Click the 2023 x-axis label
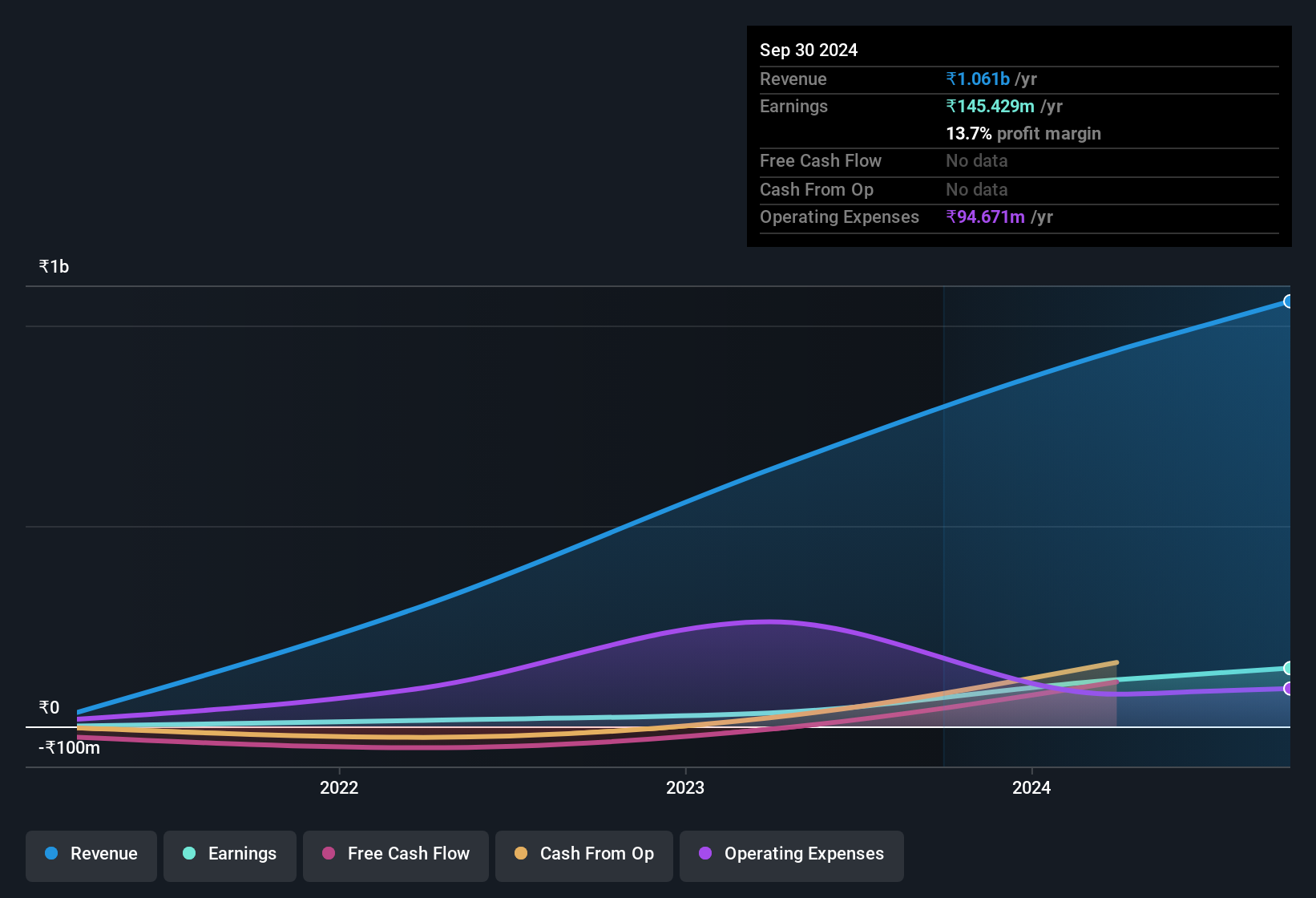Image resolution: width=1316 pixels, height=898 pixels. pos(685,787)
